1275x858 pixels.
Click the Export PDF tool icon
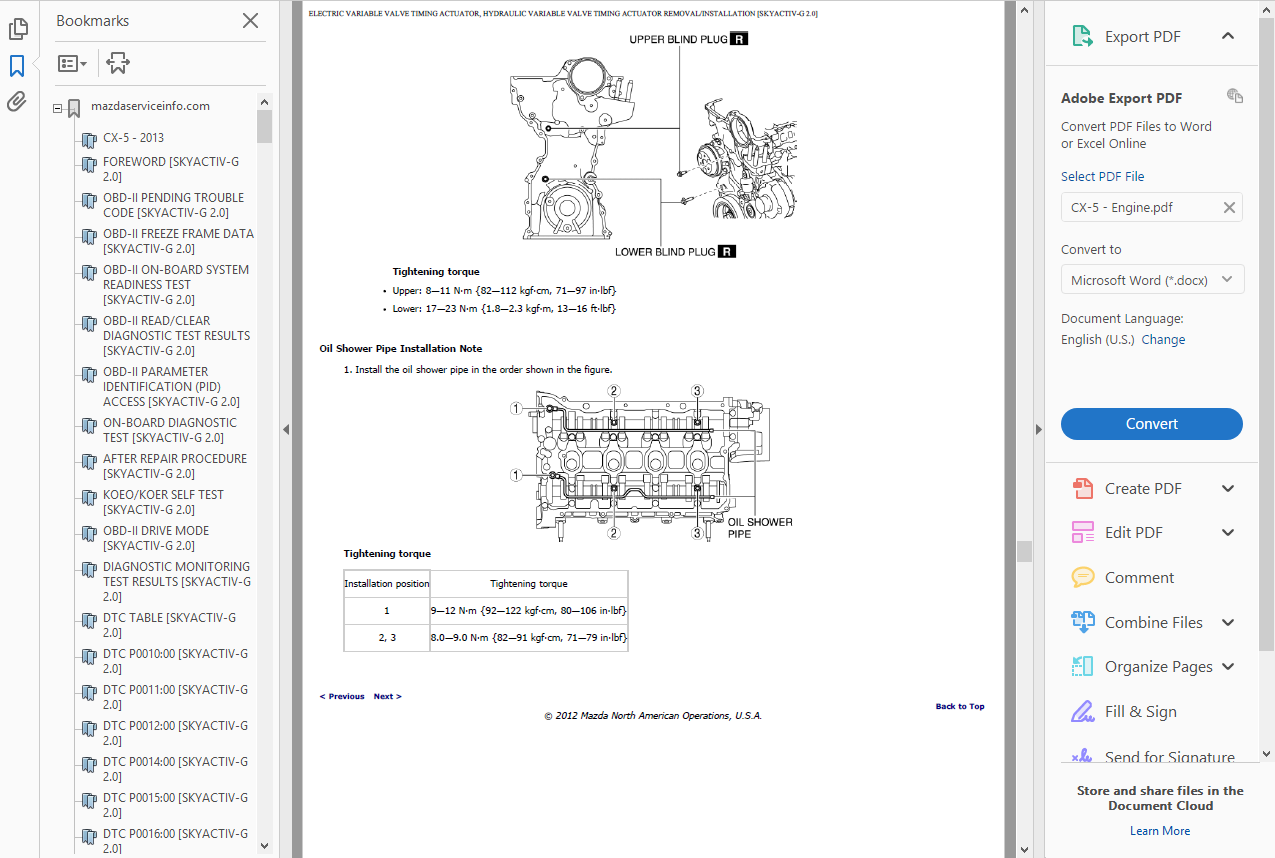point(1082,37)
